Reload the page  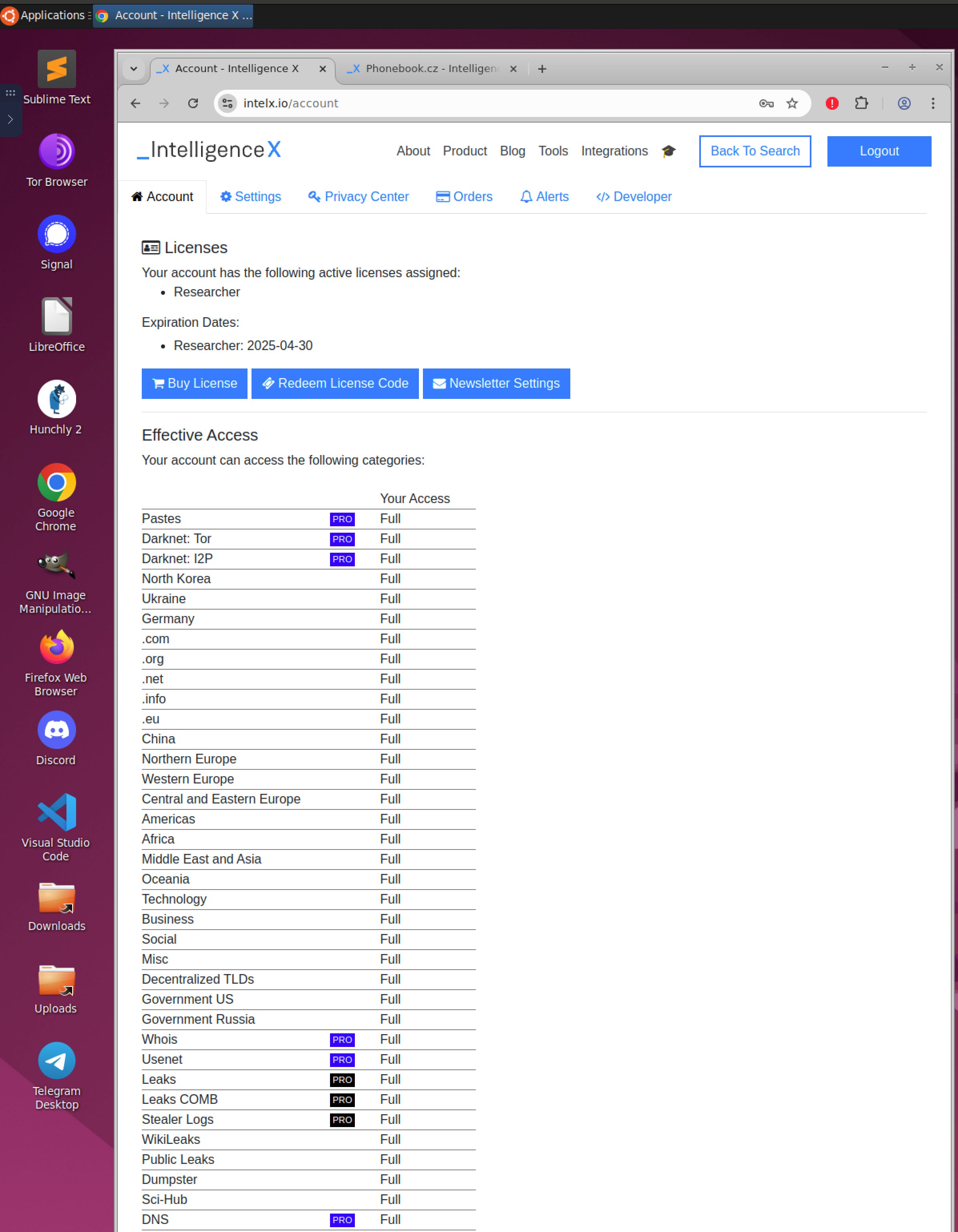(x=193, y=103)
